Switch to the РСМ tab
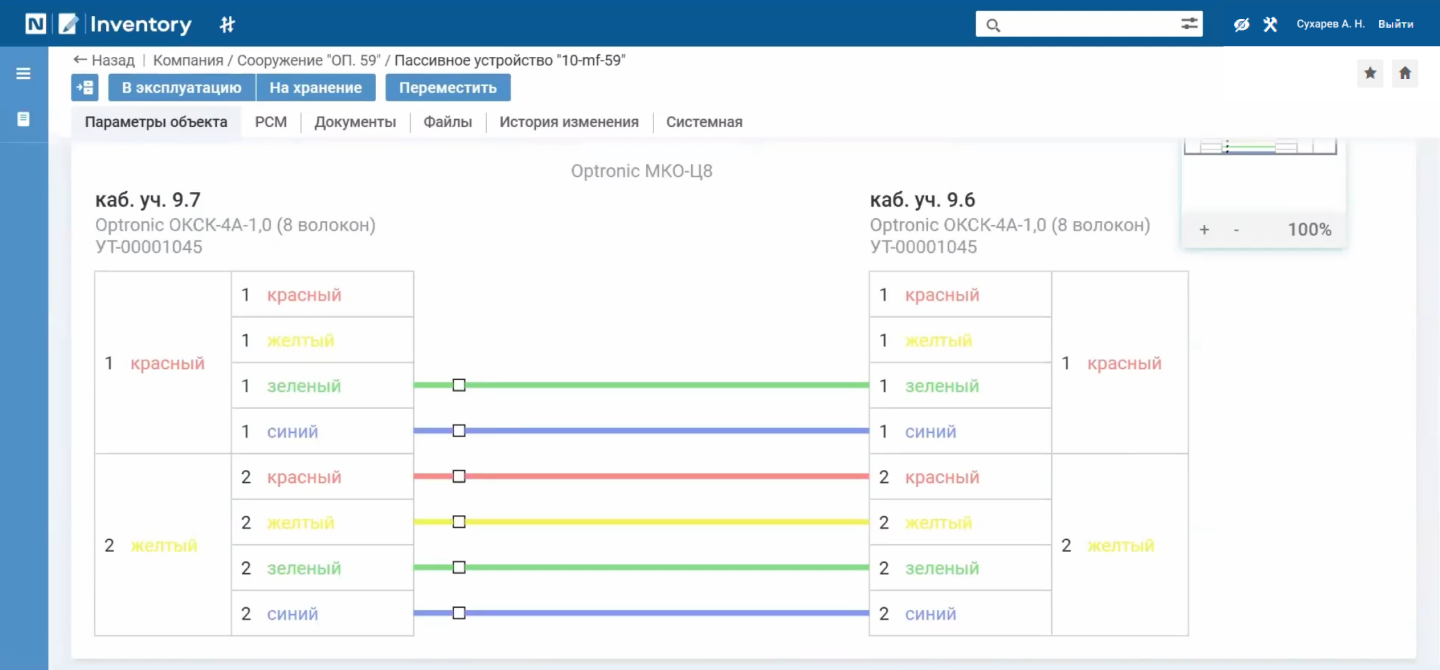 pos(271,122)
